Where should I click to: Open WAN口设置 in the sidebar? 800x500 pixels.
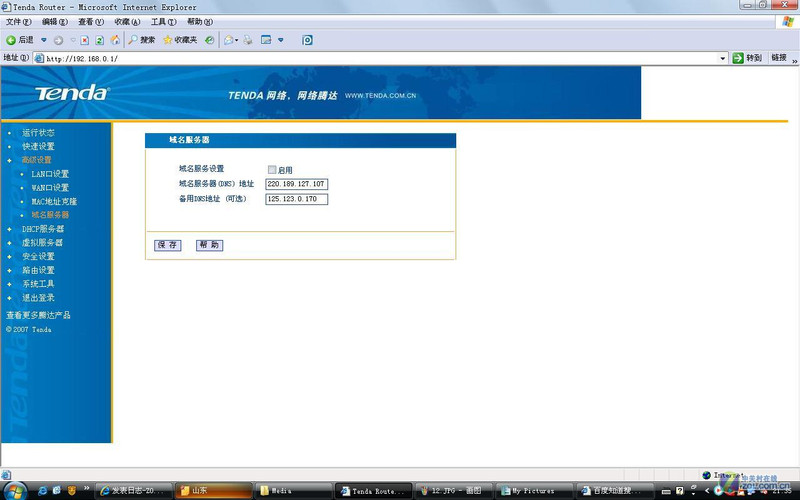coord(50,188)
